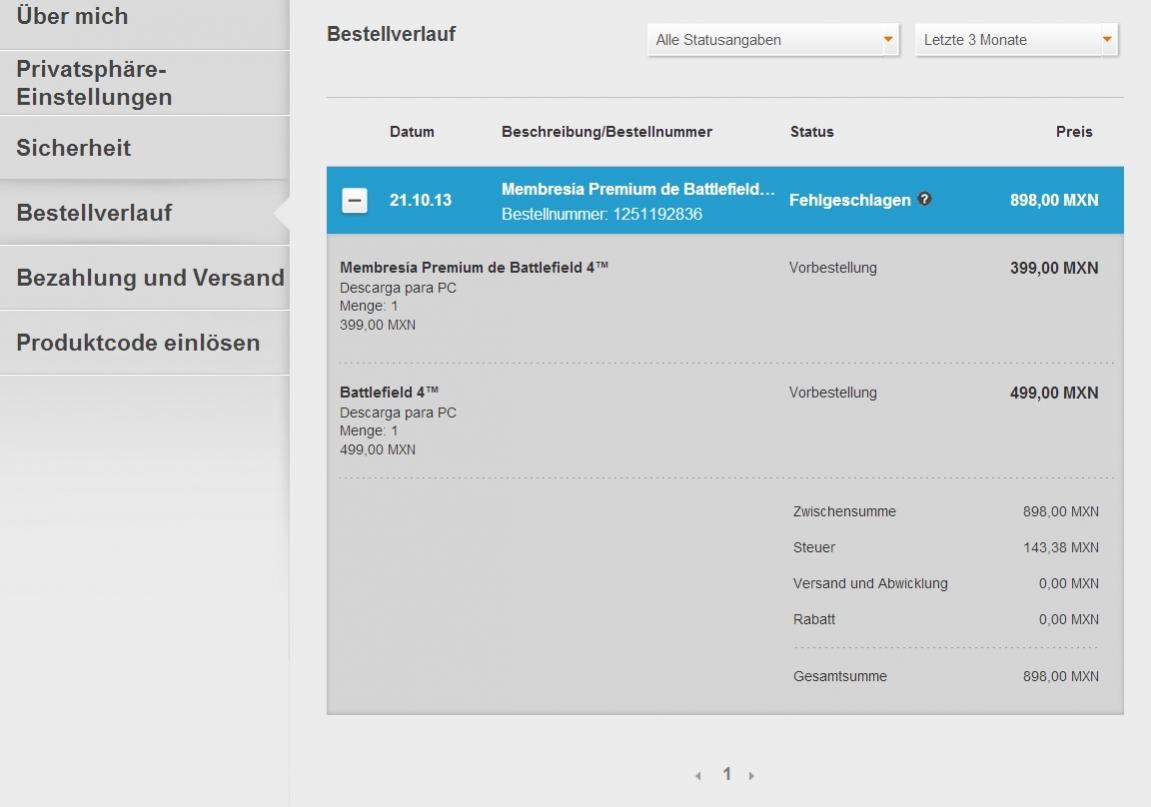Open the Über mich section
Viewport: 1151px width, 807px height.
[x=145, y=22]
